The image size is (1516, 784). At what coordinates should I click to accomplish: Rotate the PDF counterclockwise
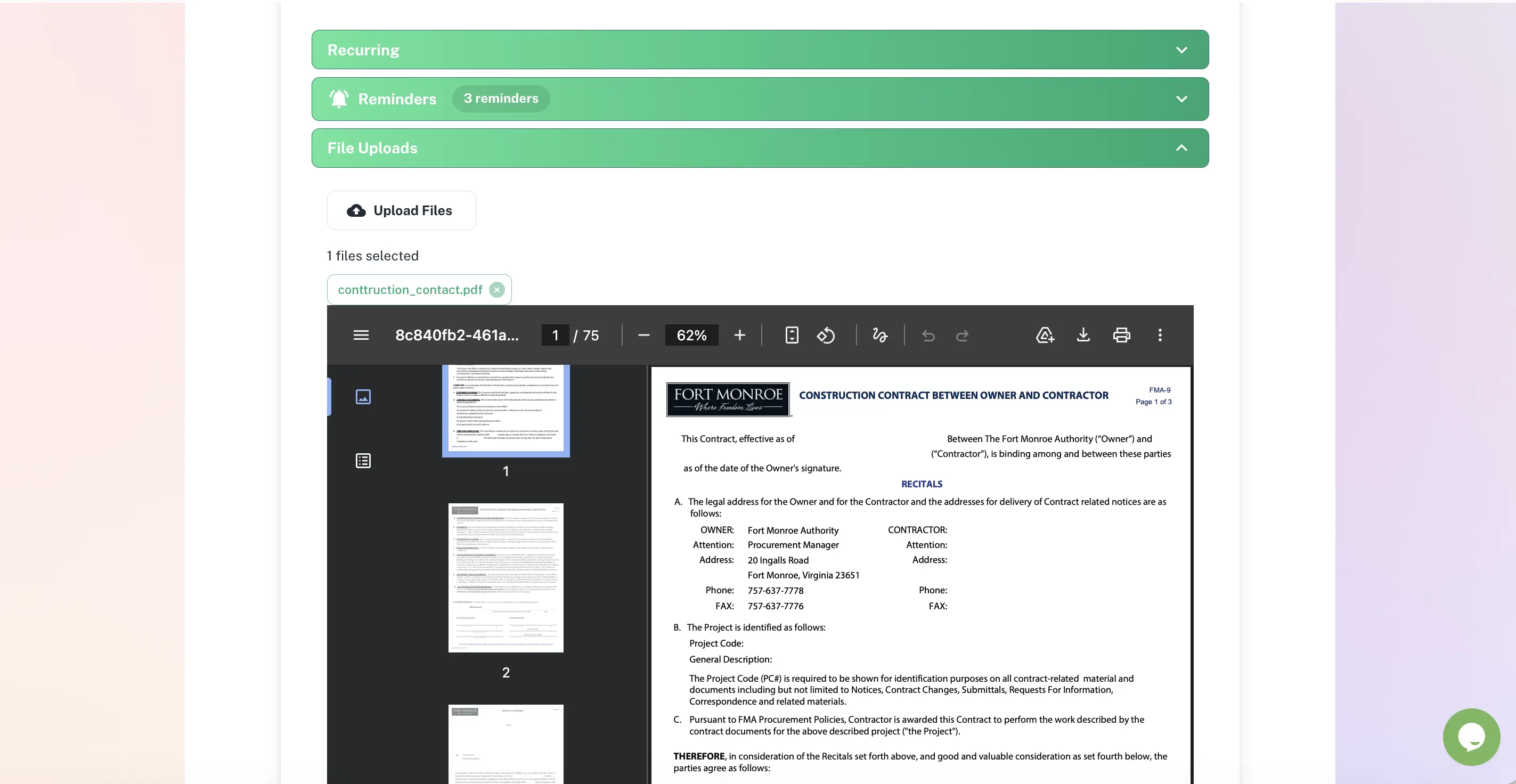[826, 335]
